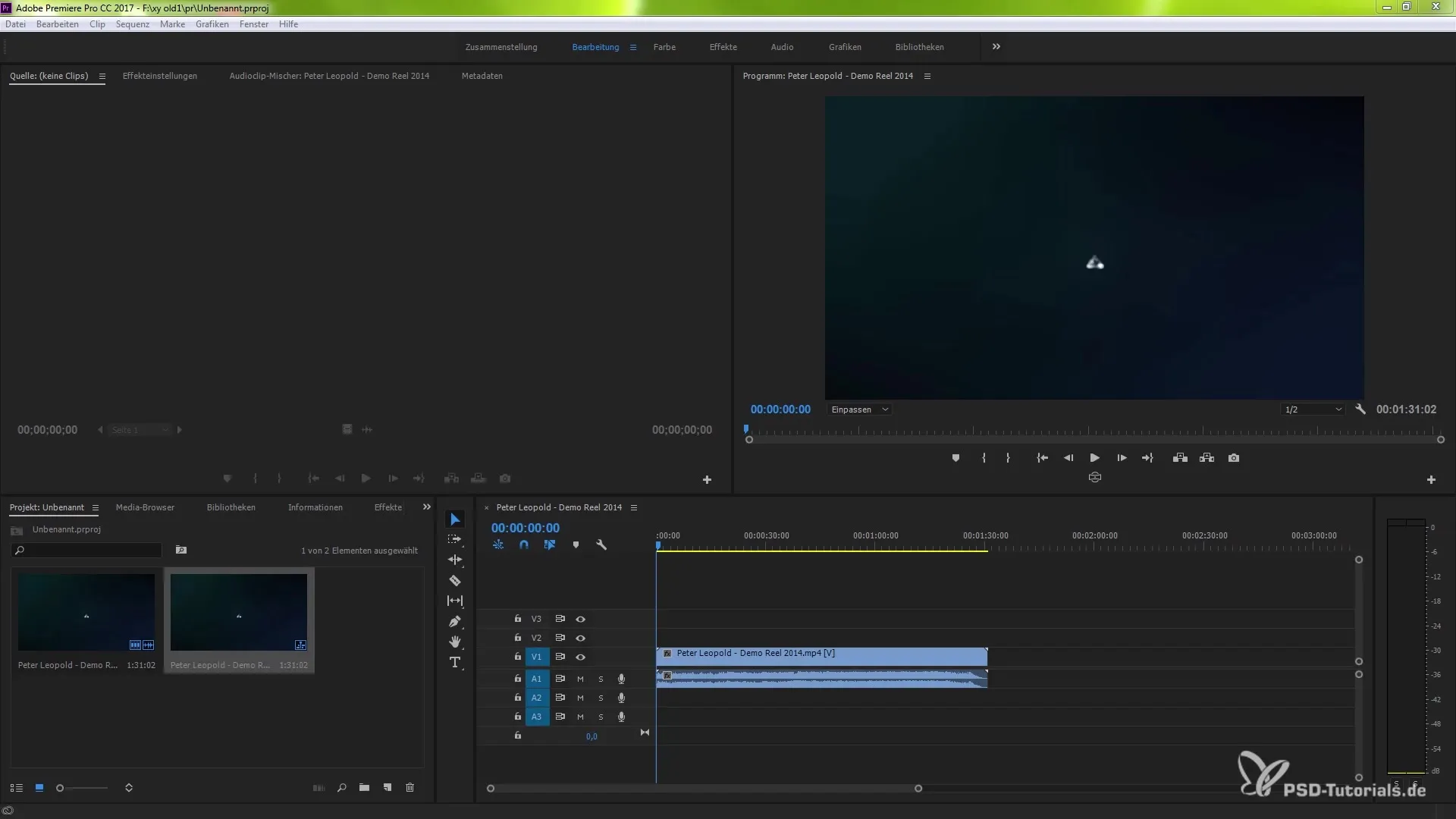This screenshot has height=819, width=1456.
Task: Open the 1/2 playback resolution dropdown
Action: (x=1313, y=410)
